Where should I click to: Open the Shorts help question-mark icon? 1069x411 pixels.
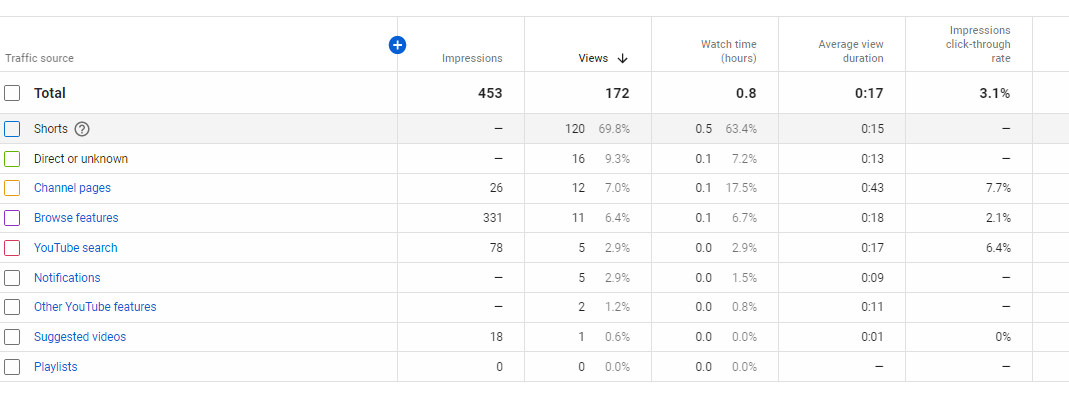[x=82, y=129]
